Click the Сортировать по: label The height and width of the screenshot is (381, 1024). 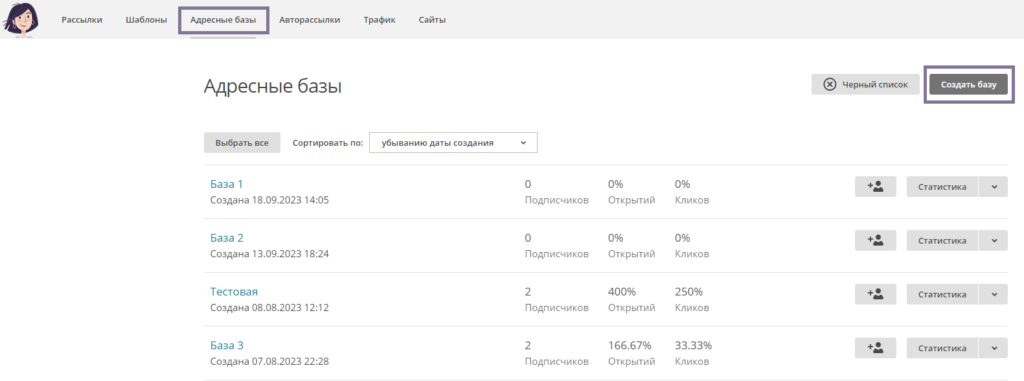coord(328,142)
